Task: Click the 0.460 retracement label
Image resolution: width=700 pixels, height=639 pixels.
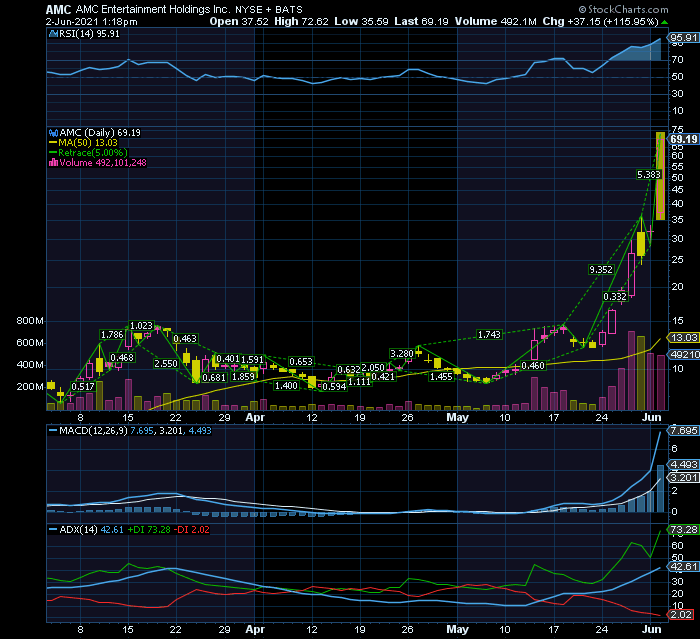Action: tap(533, 366)
